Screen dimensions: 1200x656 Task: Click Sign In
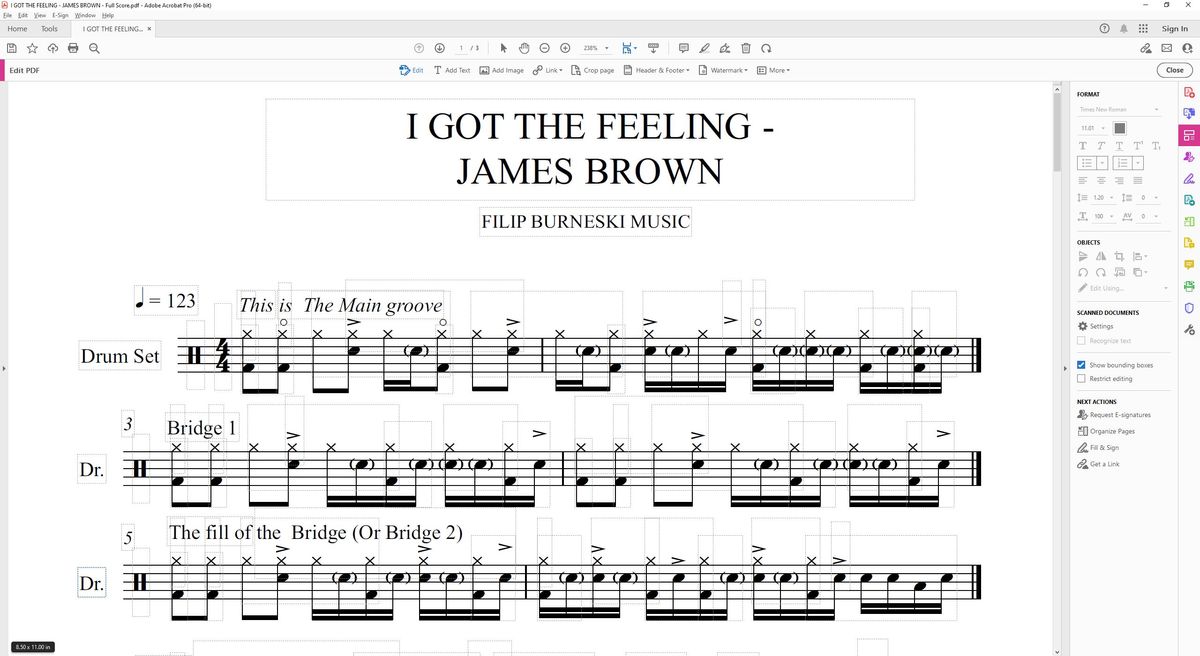click(x=1175, y=29)
